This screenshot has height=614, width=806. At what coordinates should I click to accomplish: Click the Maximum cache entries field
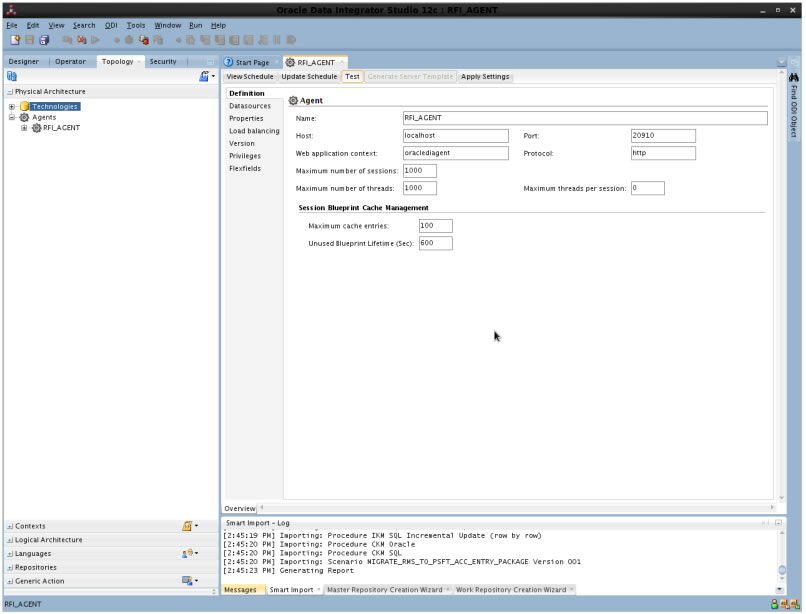tap(435, 226)
